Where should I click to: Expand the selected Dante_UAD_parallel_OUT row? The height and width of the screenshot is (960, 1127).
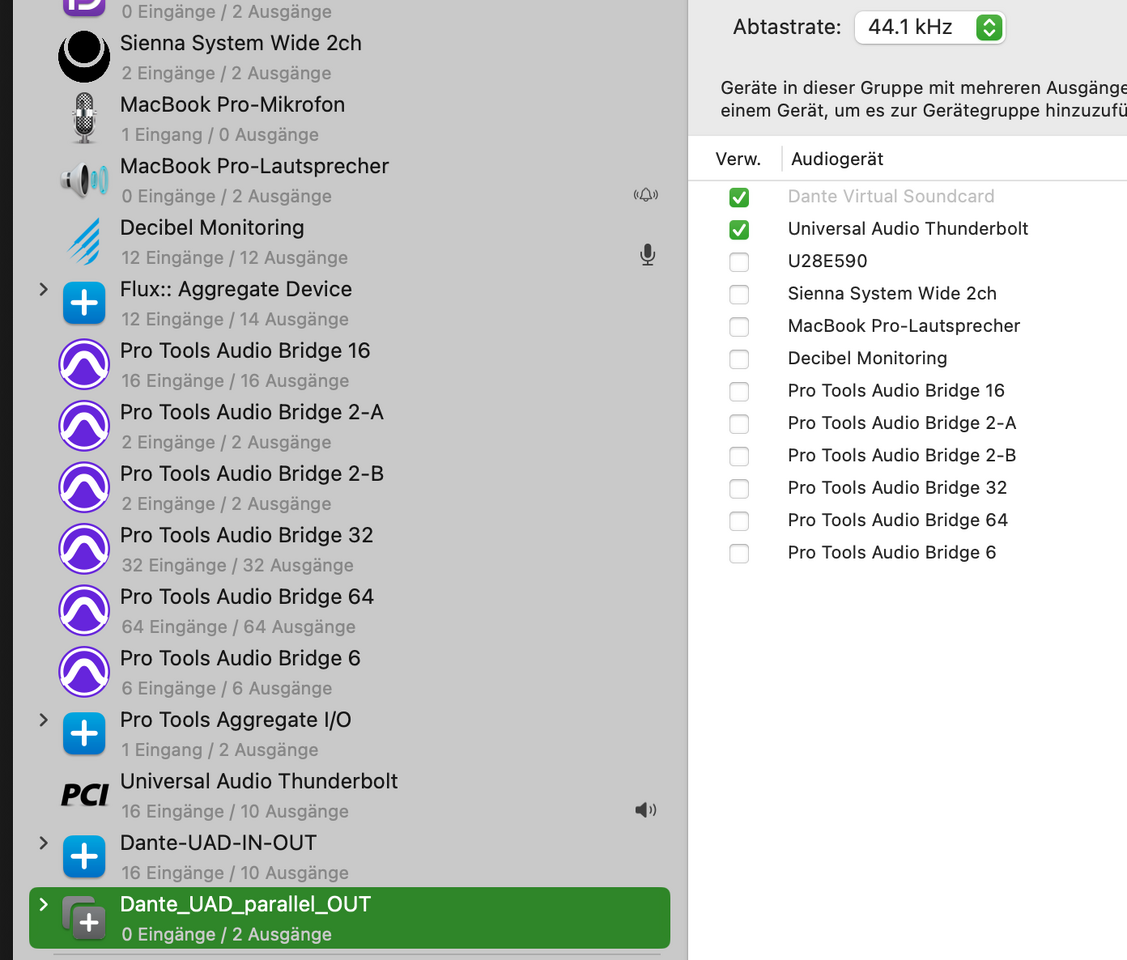point(43,904)
